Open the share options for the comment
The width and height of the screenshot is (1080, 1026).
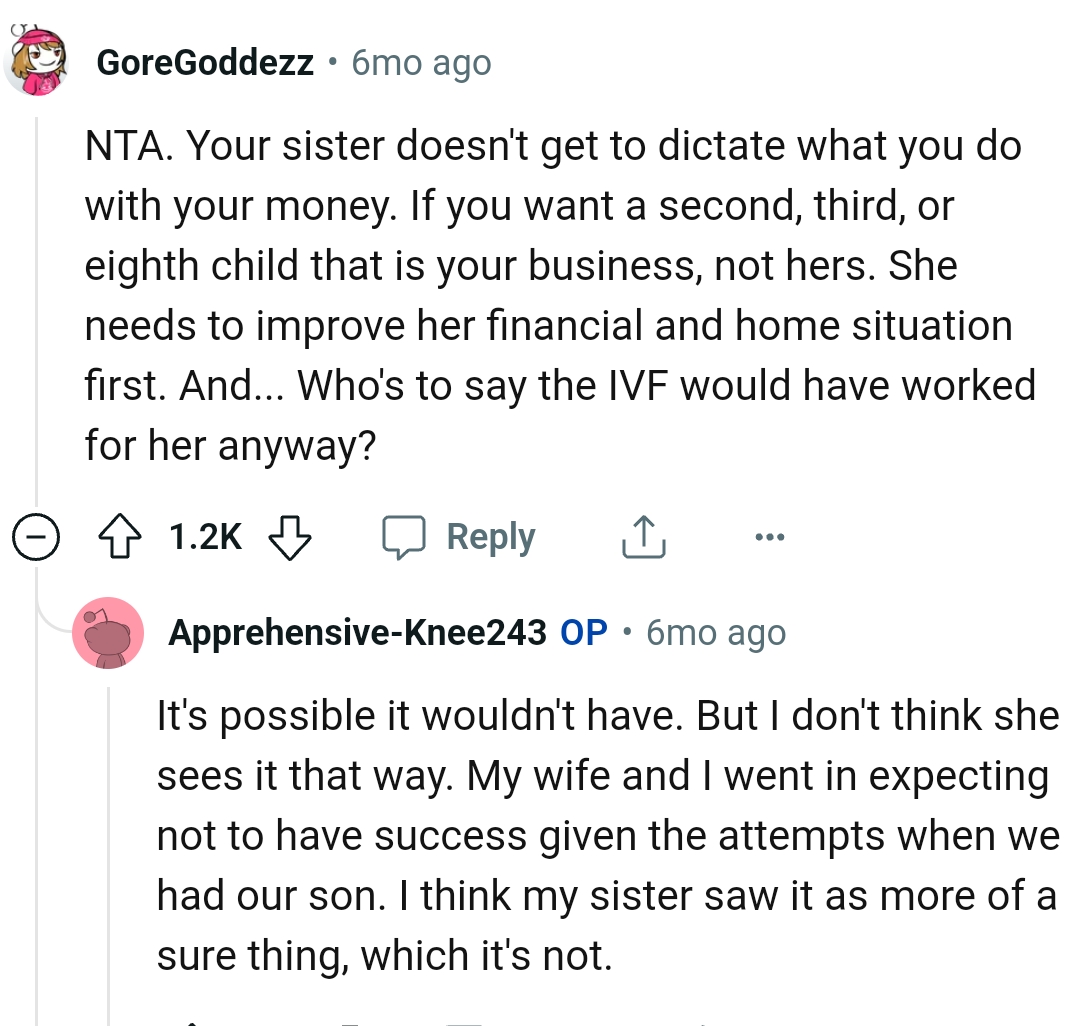click(643, 536)
